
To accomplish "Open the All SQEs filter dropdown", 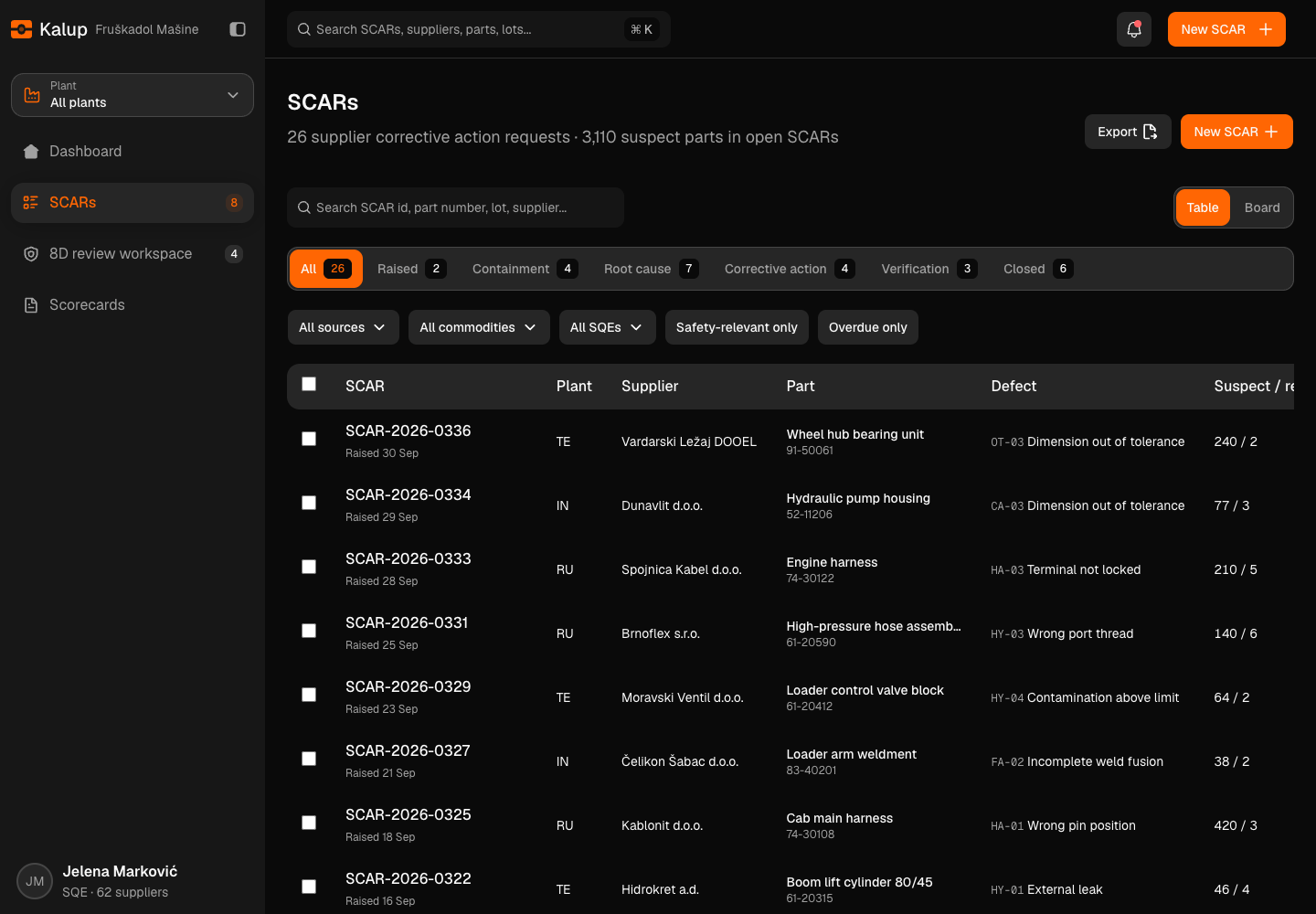I will (607, 327).
